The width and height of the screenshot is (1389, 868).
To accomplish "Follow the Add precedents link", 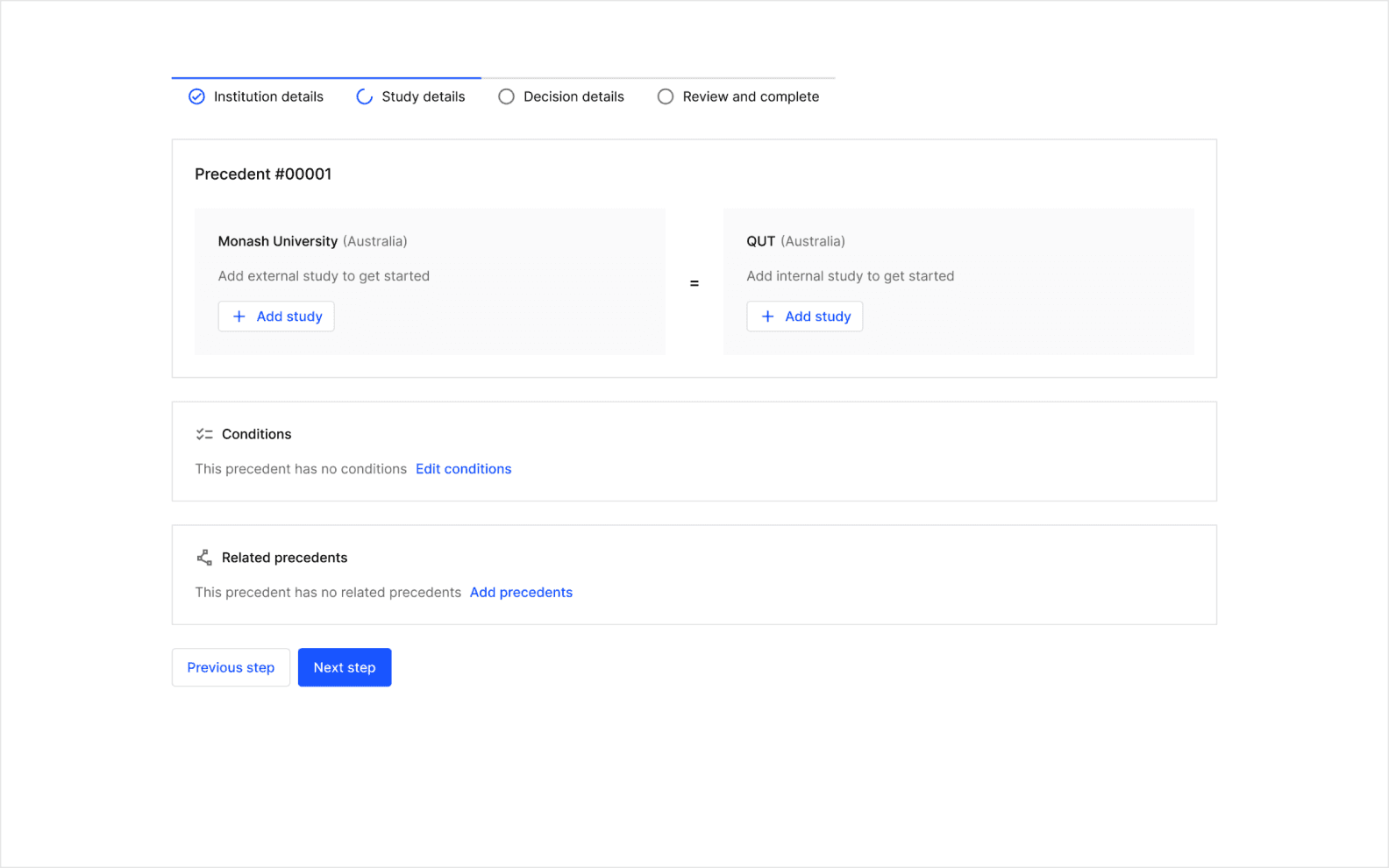I will [x=521, y=593].
